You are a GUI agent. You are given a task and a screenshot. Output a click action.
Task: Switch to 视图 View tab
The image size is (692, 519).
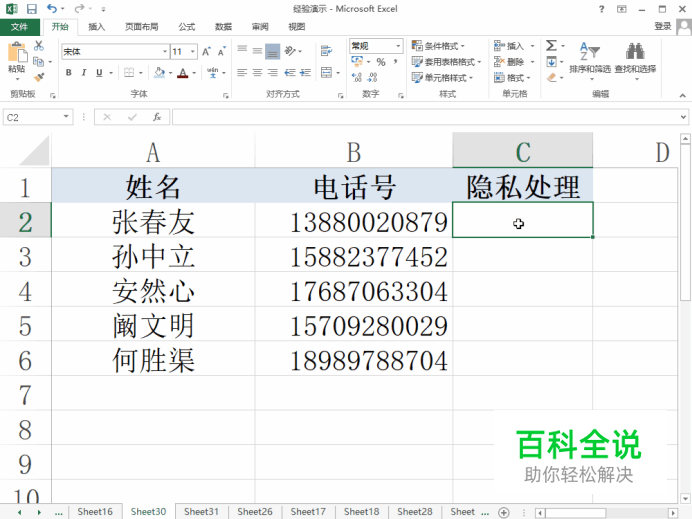click(297, 27)
